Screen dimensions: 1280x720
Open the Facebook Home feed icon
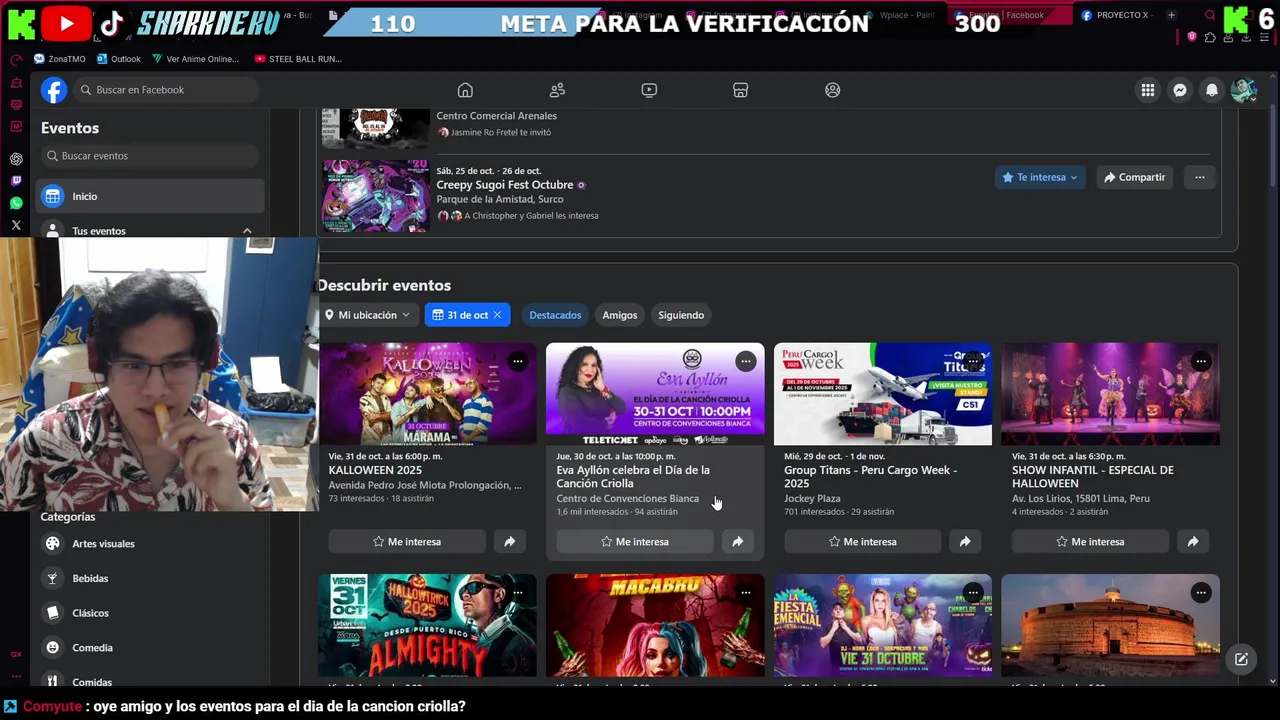465,90
